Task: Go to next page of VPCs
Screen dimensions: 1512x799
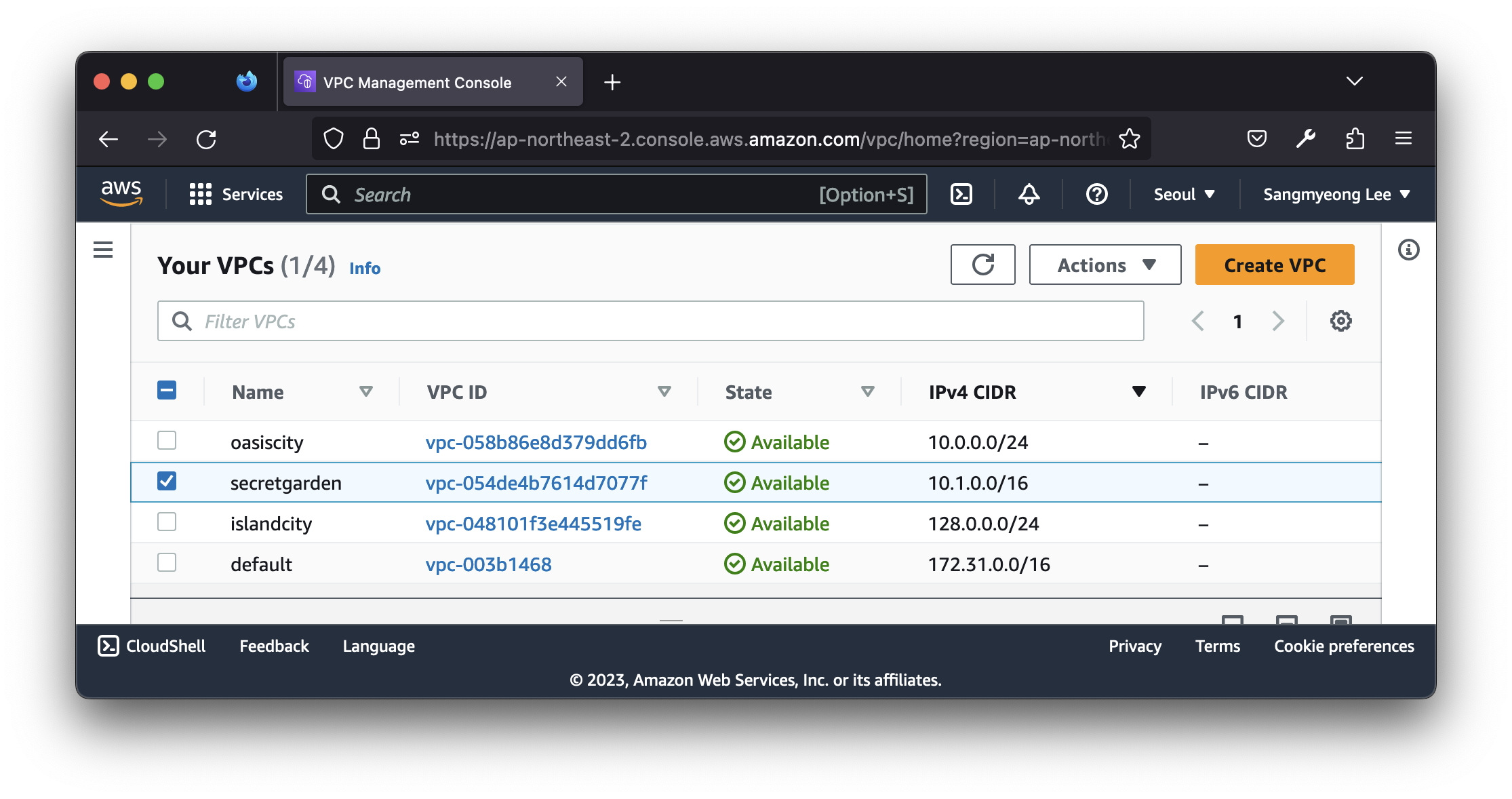Action: point(1278,321)
